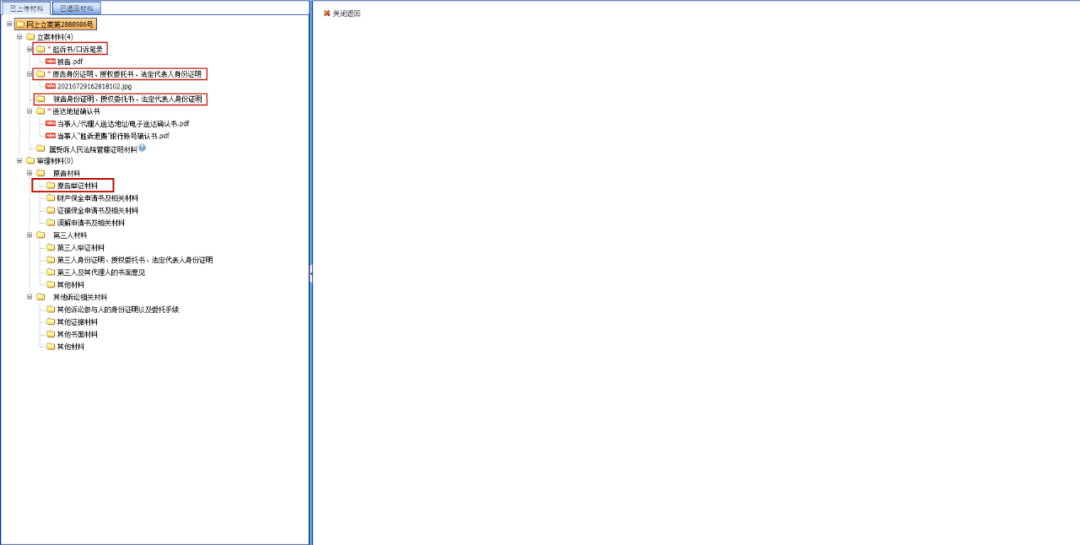Select 其他诉讼参与人的身份证明以及委托手续 folder
This screenshot has width=1080, height=545.
coord(118,309)
